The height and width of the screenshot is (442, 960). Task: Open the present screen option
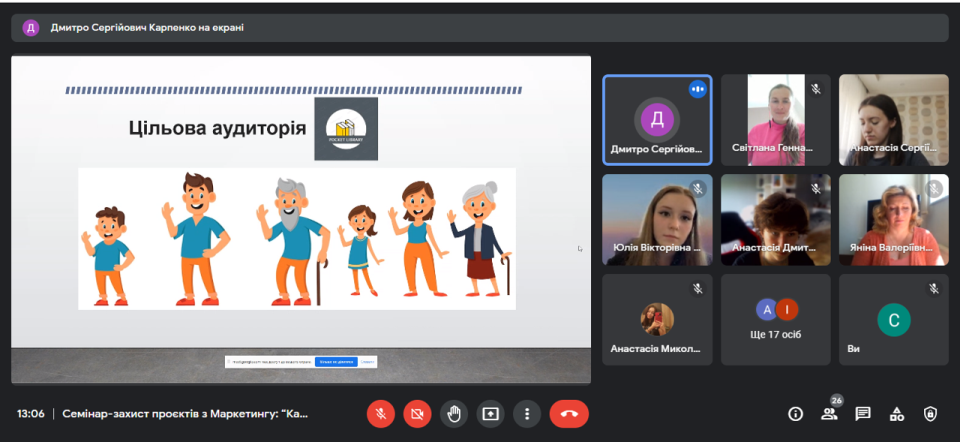pos(490,414)
